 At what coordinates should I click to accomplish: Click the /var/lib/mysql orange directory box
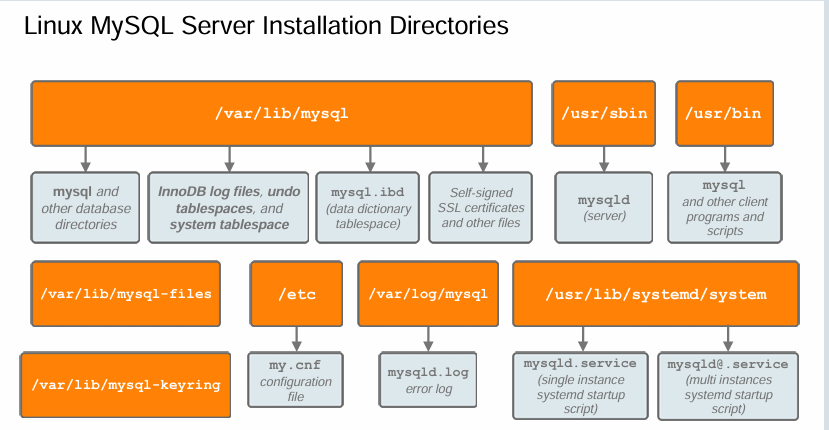pyautogui.click(x=281, y=113)
